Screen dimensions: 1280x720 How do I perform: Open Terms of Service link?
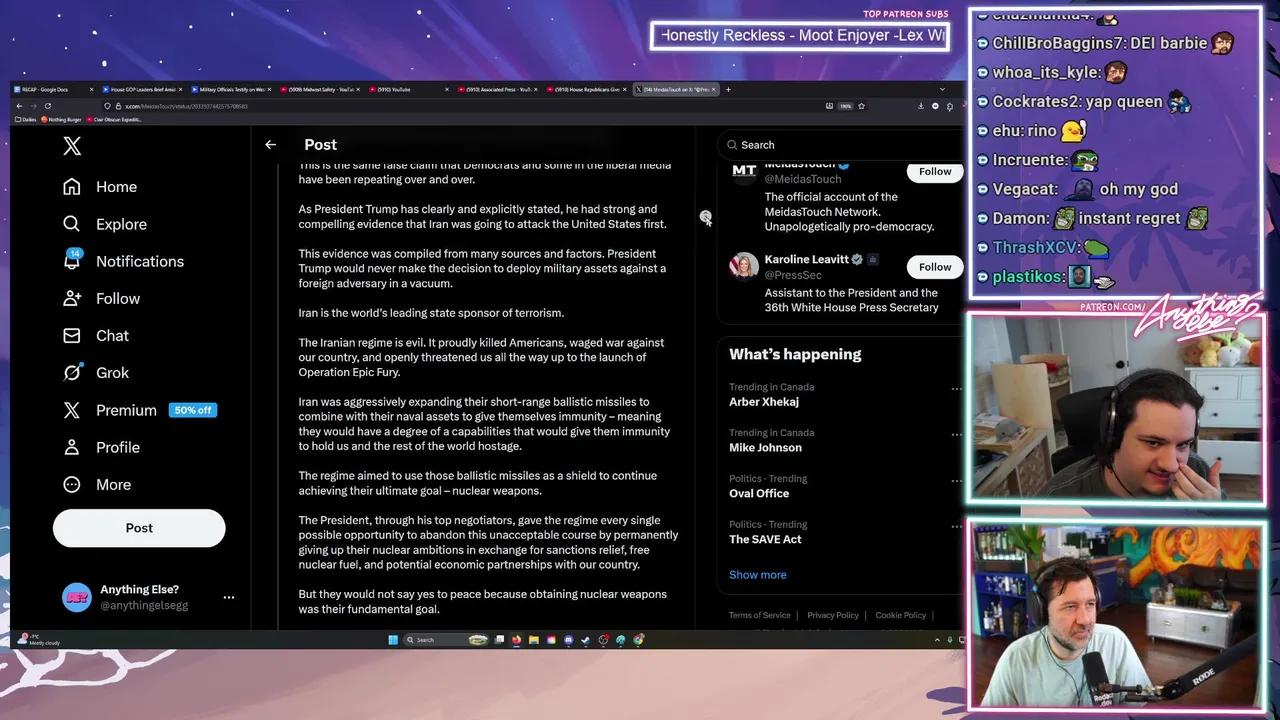click(759, 615)
